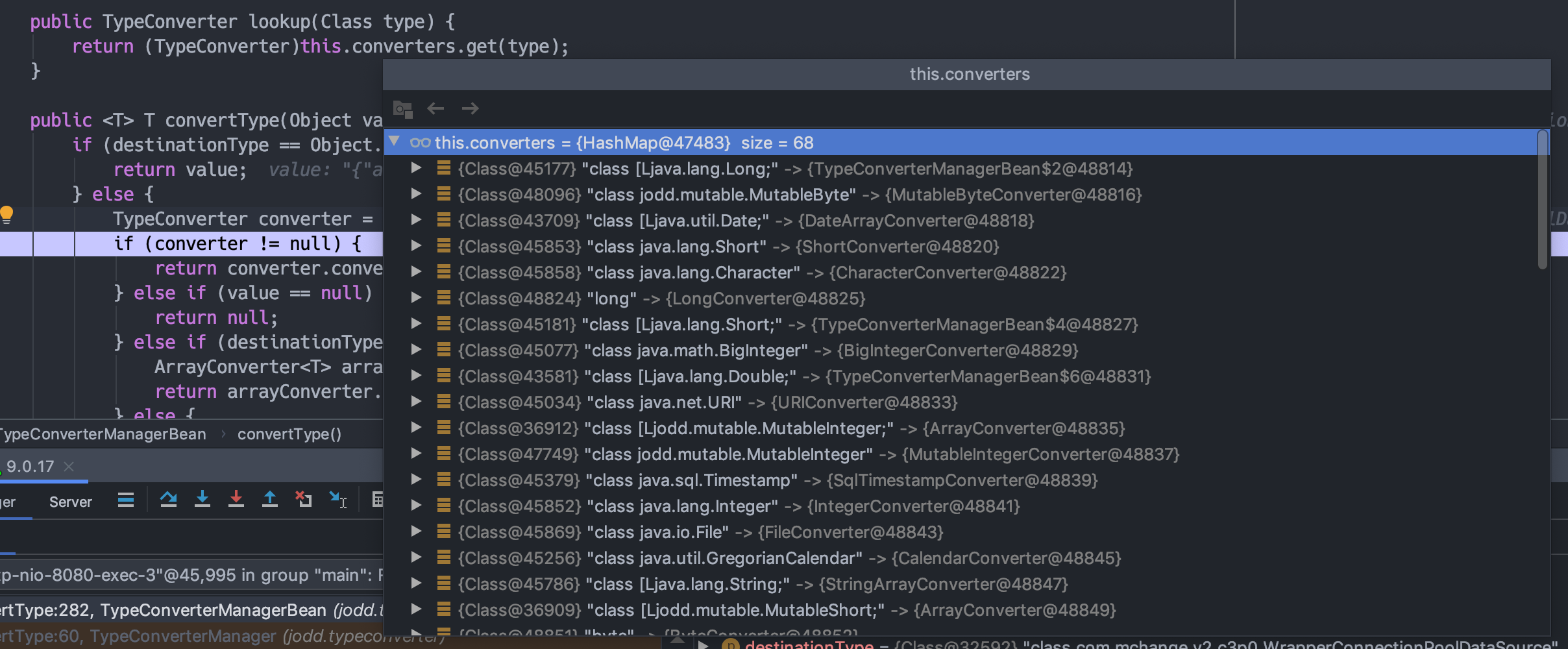Click the intention light bulb in the gutter

pyautogui.click(x=7, y=214)
